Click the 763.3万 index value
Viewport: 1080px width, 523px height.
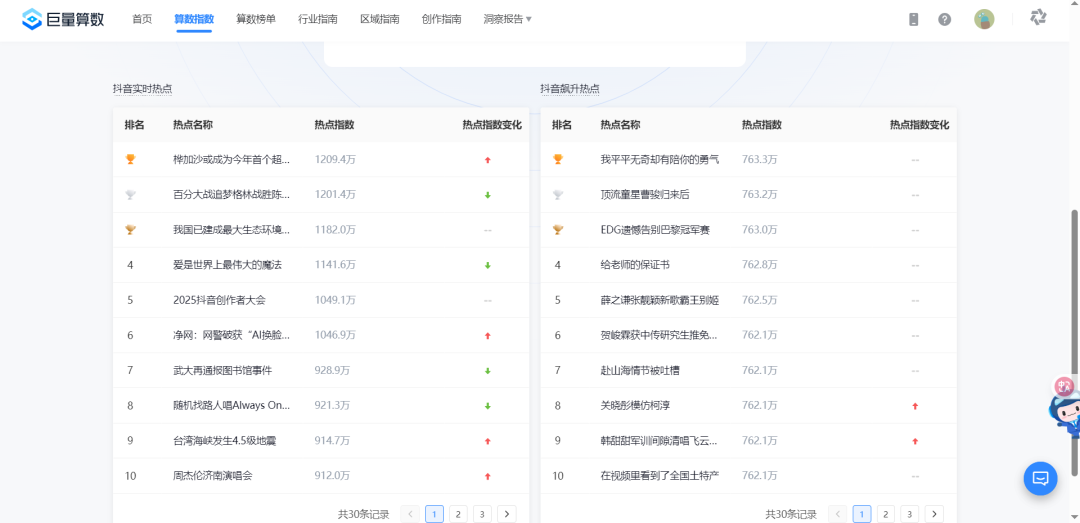click(x=760, y=160)
